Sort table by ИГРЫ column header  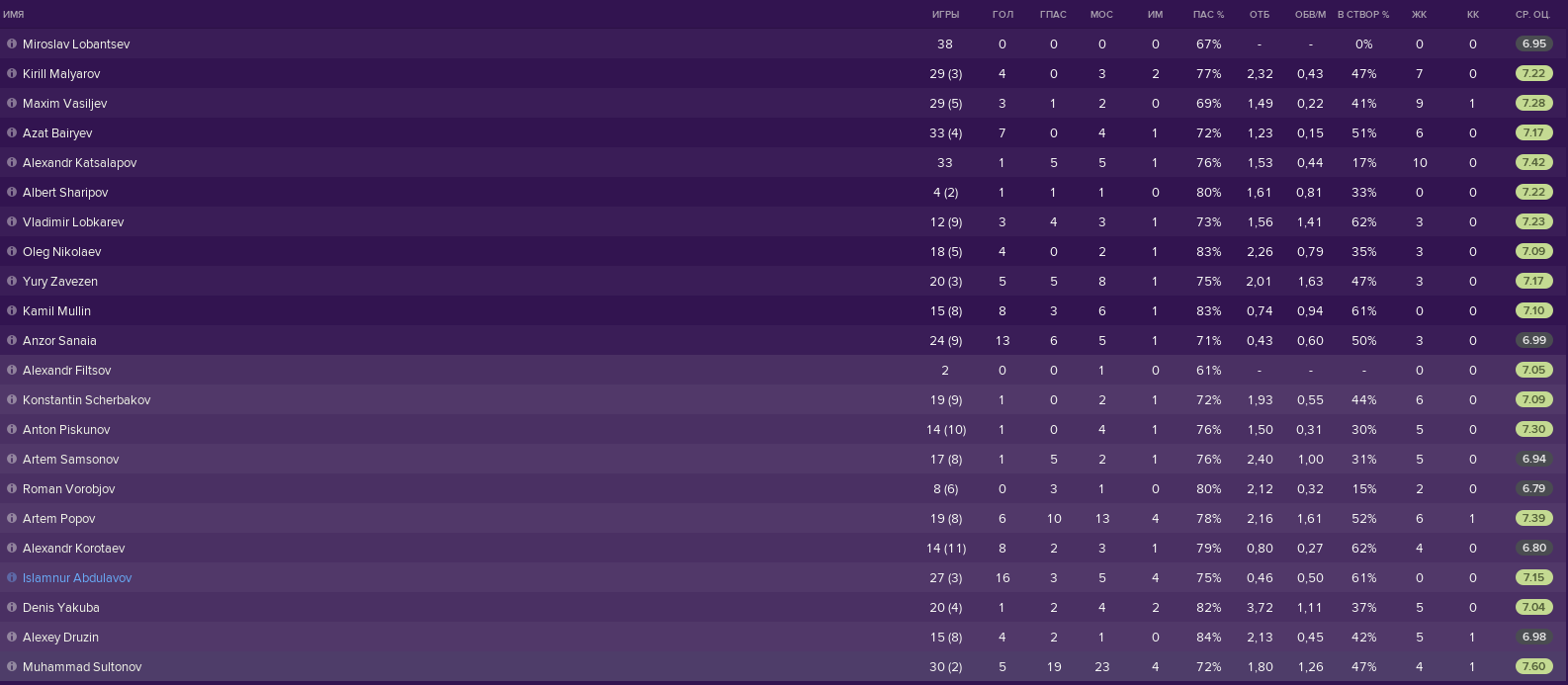tap(945, 15)
